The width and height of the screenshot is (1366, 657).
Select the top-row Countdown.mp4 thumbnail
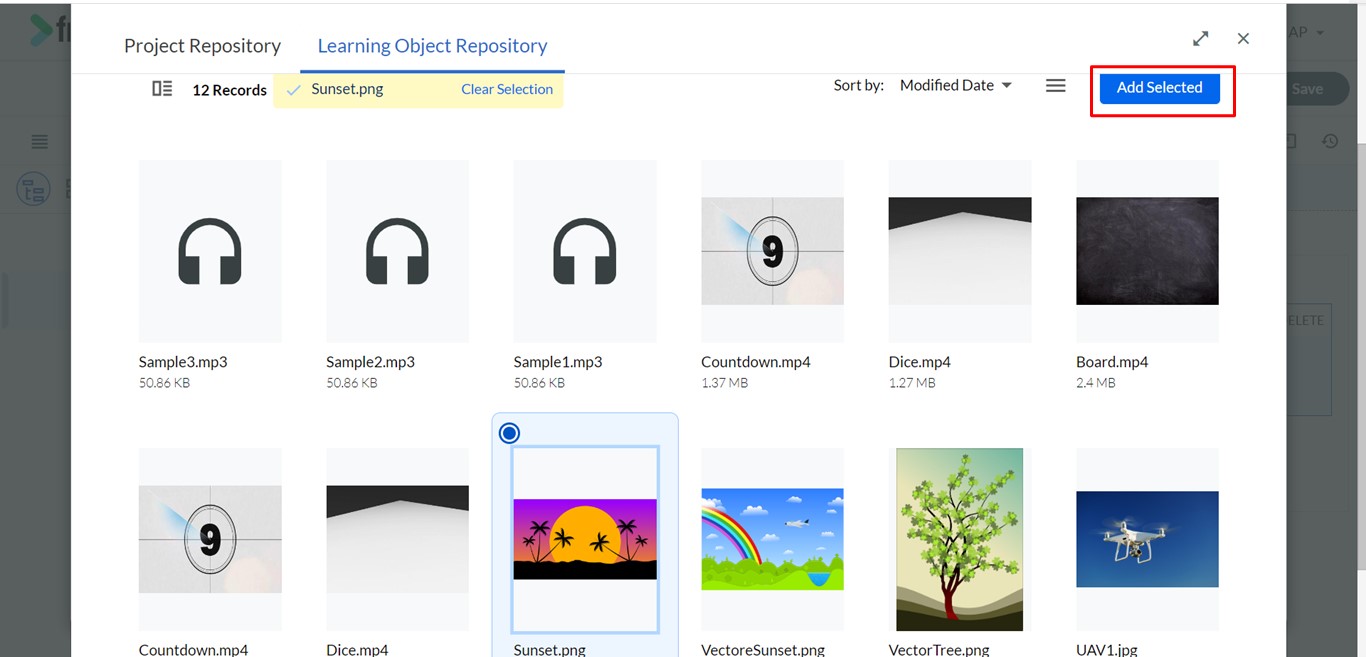[x=772, y=251]
